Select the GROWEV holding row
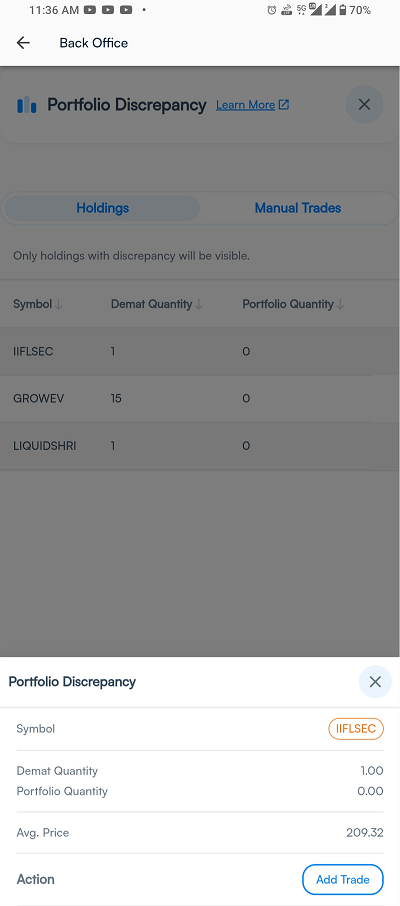 click(200, 399)
